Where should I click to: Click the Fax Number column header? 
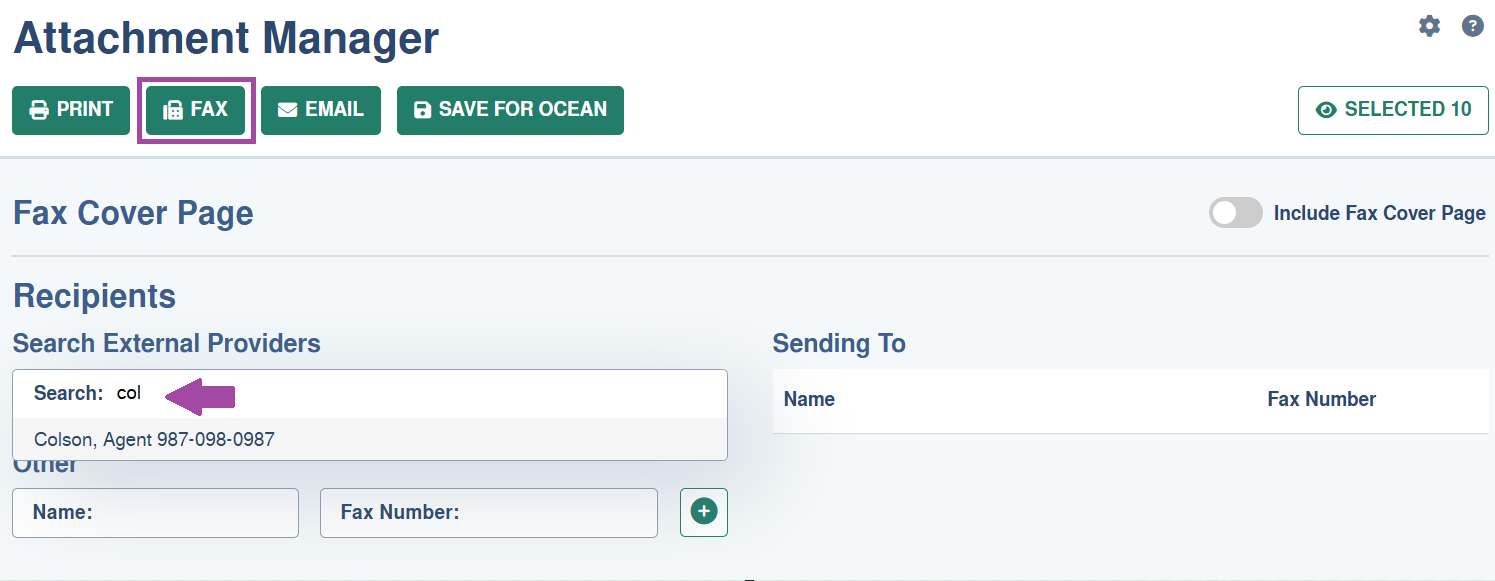tap(1321, 399)
